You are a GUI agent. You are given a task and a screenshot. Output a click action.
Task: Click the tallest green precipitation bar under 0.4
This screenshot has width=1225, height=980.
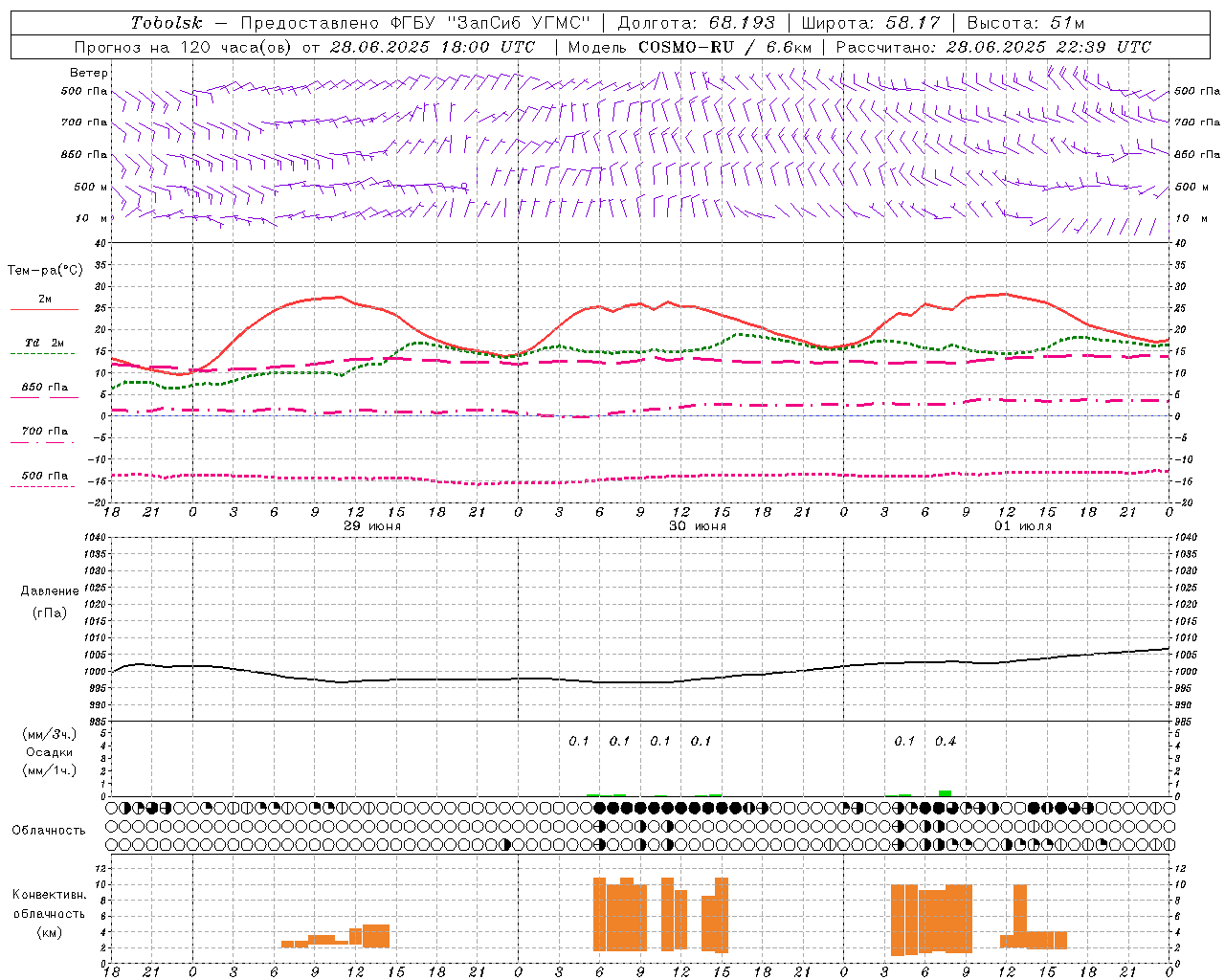pos(946,793)
